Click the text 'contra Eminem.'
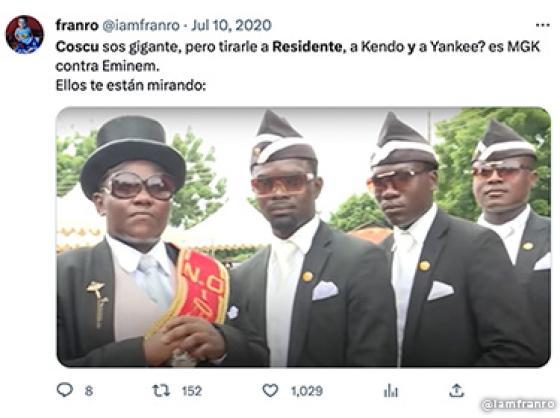The height and width of the screenshot is (418, 560). click(108, 66)
